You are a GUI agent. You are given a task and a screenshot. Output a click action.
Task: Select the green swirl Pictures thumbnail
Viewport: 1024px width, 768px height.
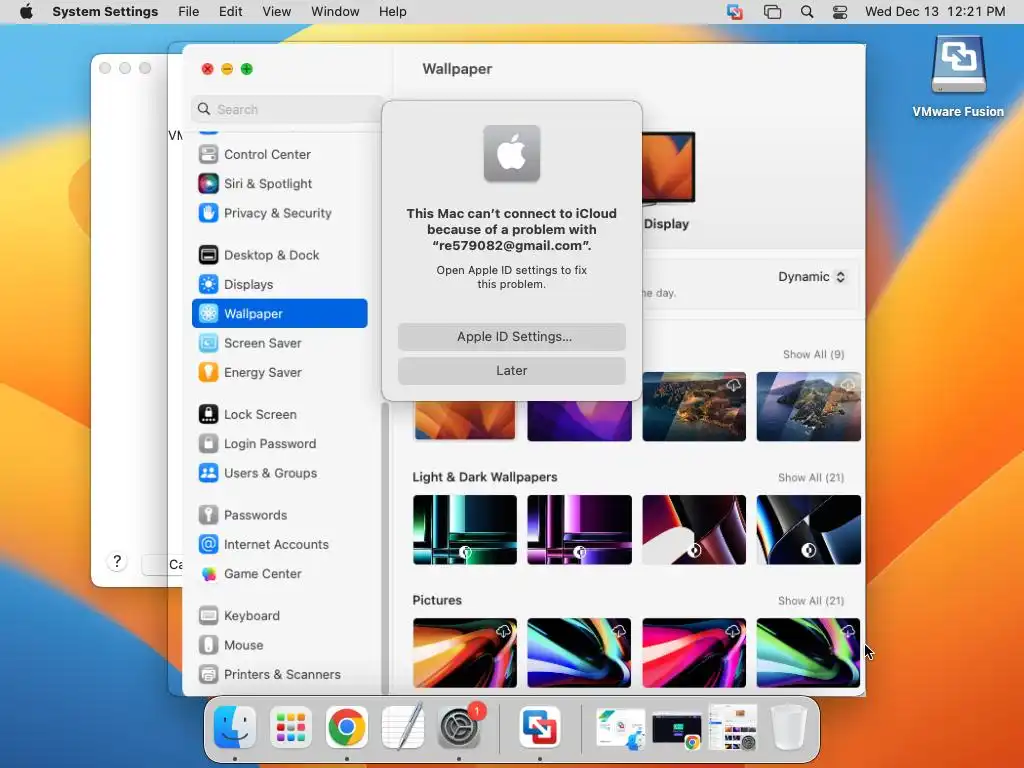tap(808, 653)
